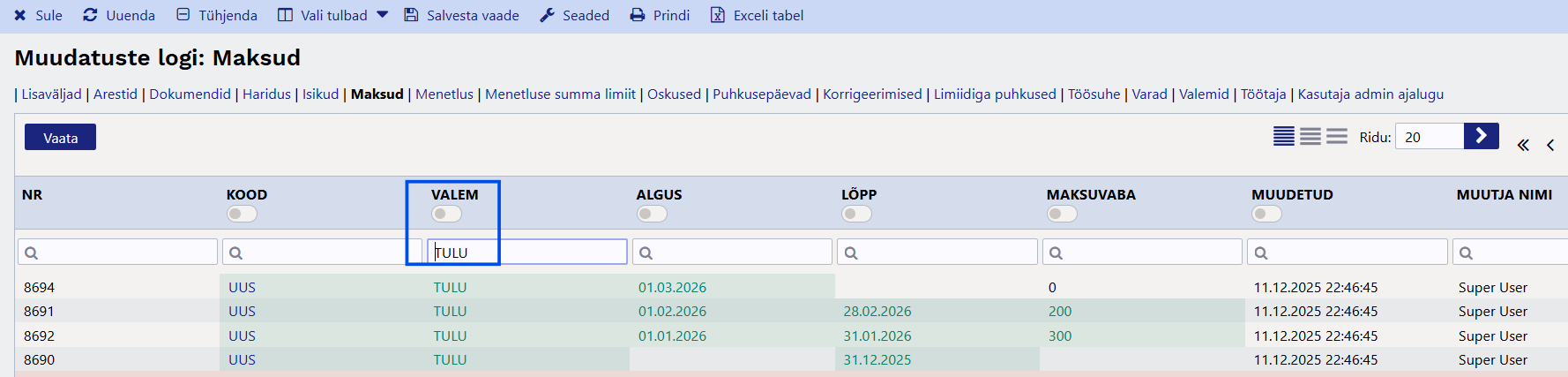Open the Kasutaja admin ajalugu link
The image size is (1568, 377).
1370,94
